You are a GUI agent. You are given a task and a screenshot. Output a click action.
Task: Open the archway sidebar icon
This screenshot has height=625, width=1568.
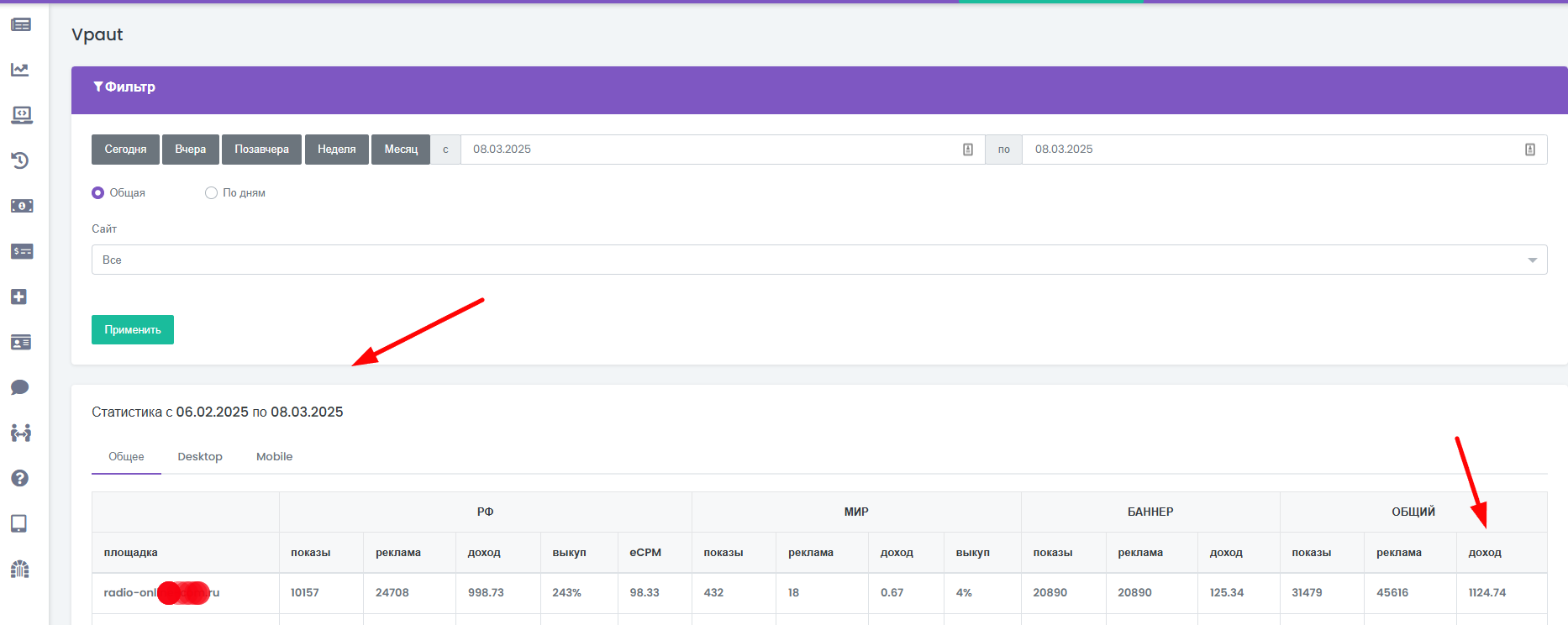[20, 569]
